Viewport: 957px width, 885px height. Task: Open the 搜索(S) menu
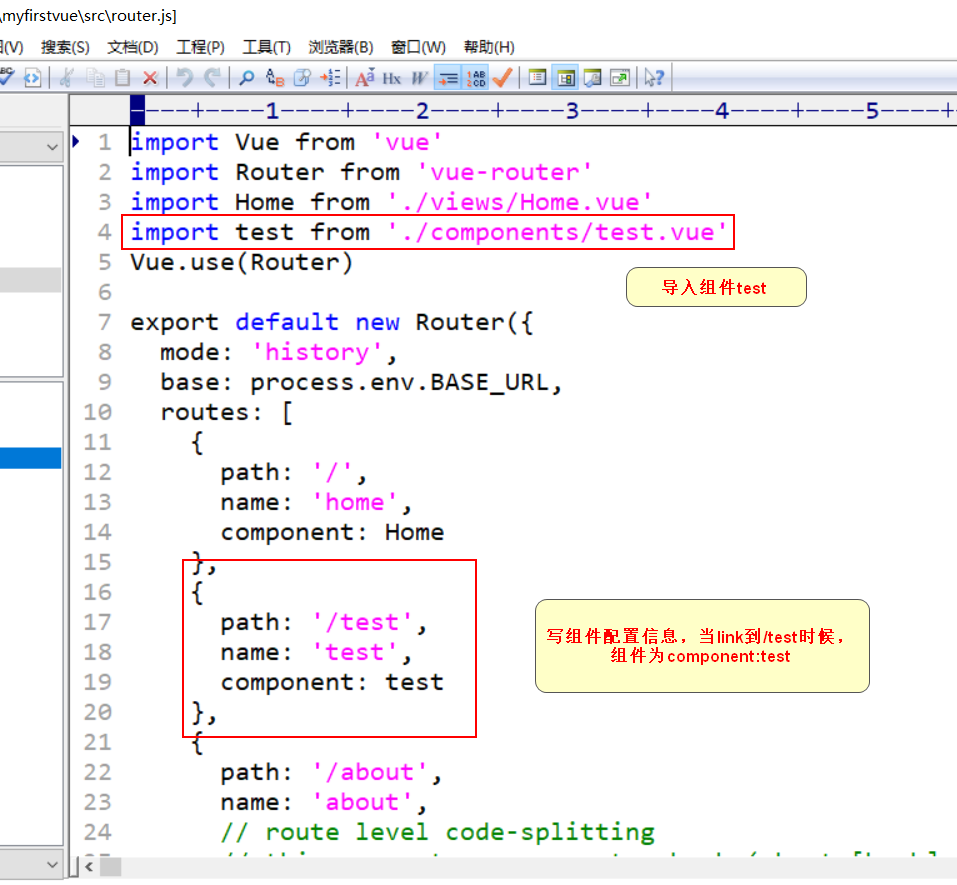(65, 47)
